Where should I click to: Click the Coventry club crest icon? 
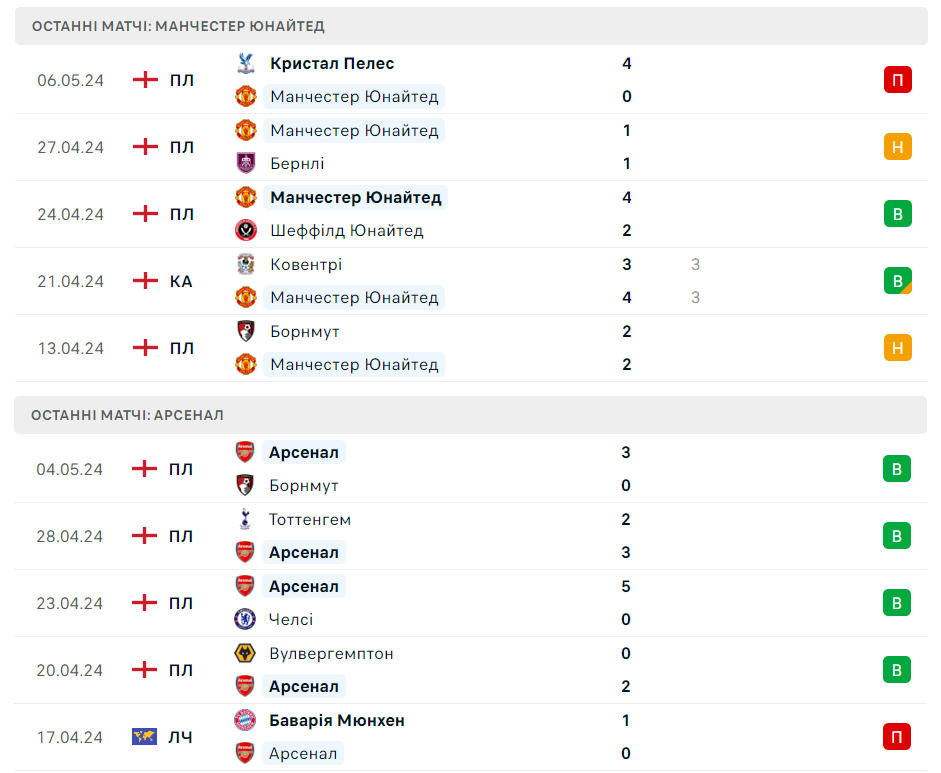click(245, 264)
